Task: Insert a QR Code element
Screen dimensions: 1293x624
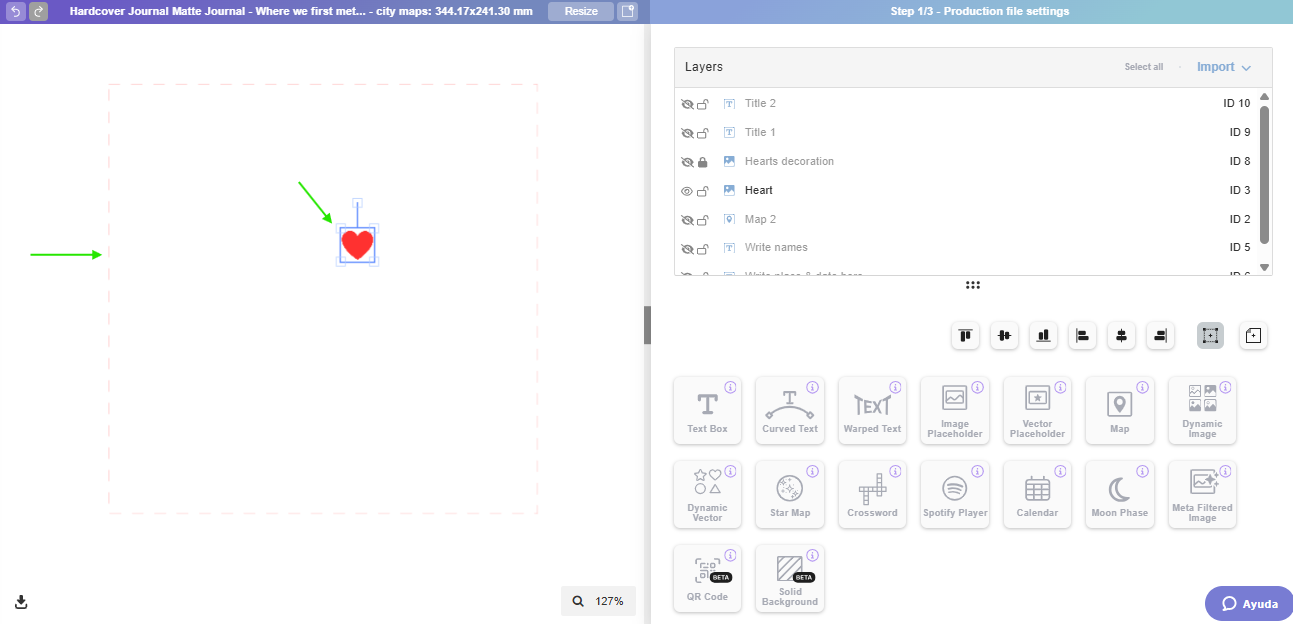Action: point(707,578)
